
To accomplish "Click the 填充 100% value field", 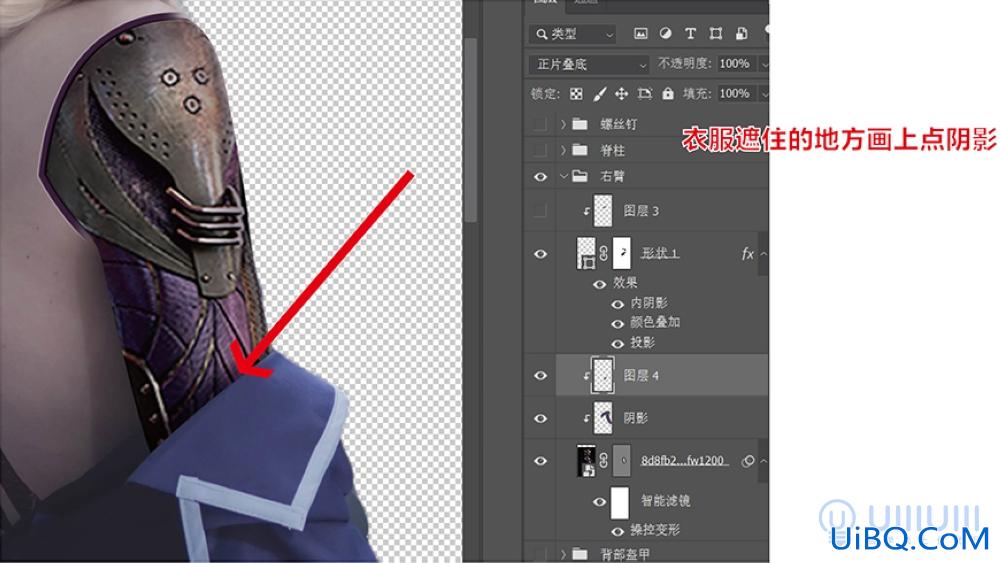I will click(x=737, y=94).
